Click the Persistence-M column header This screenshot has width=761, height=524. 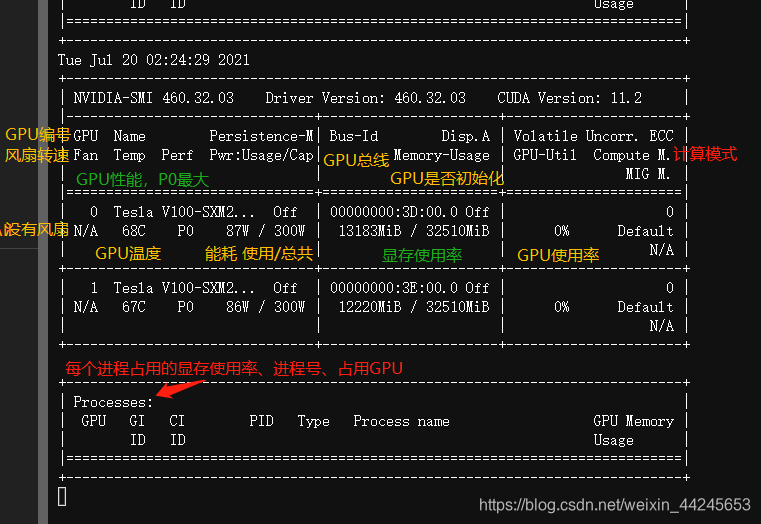point(261,136)
